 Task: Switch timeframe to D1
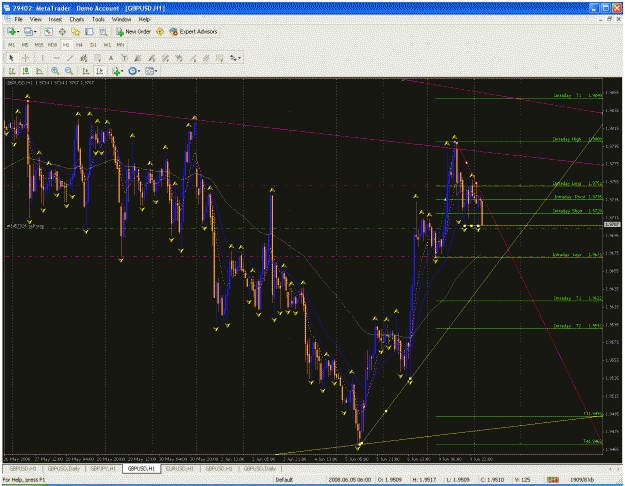click(x=93, y=45)
